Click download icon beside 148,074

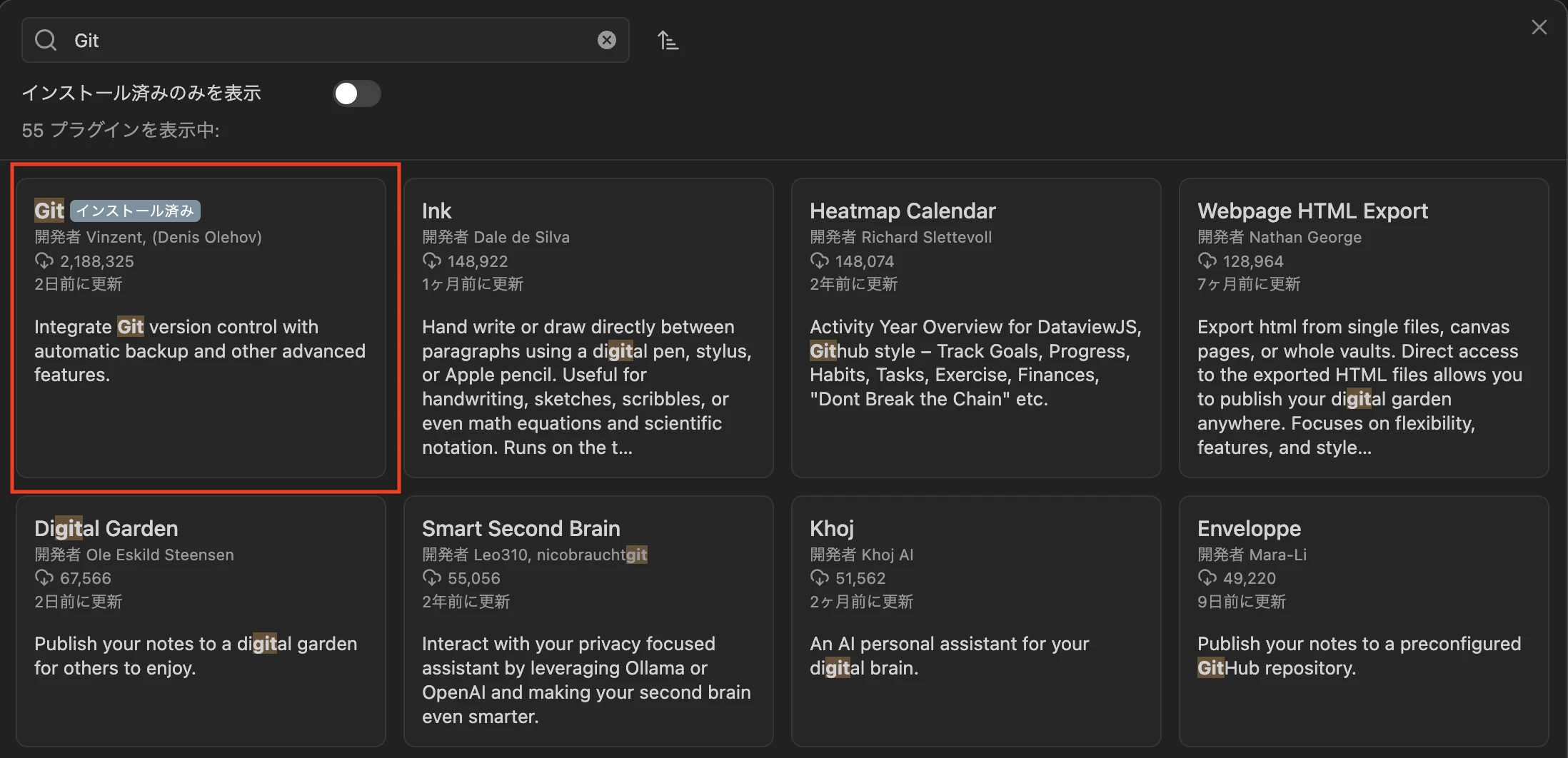coord(820,261)
